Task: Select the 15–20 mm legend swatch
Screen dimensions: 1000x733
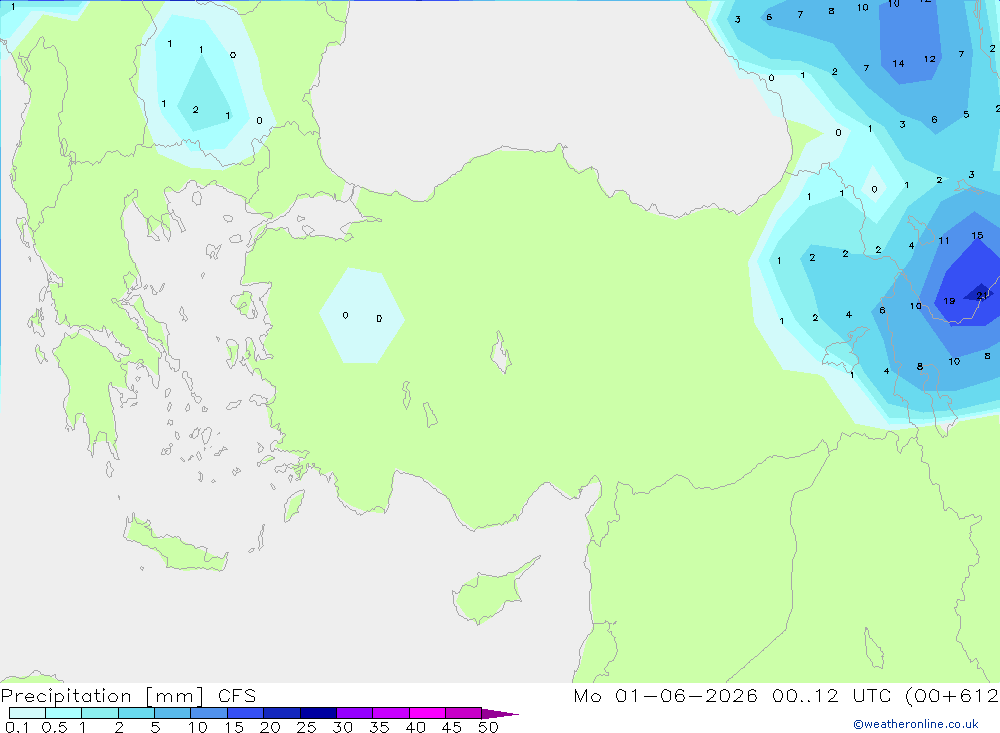Action: pyautogui.click(x=246, y=713)
